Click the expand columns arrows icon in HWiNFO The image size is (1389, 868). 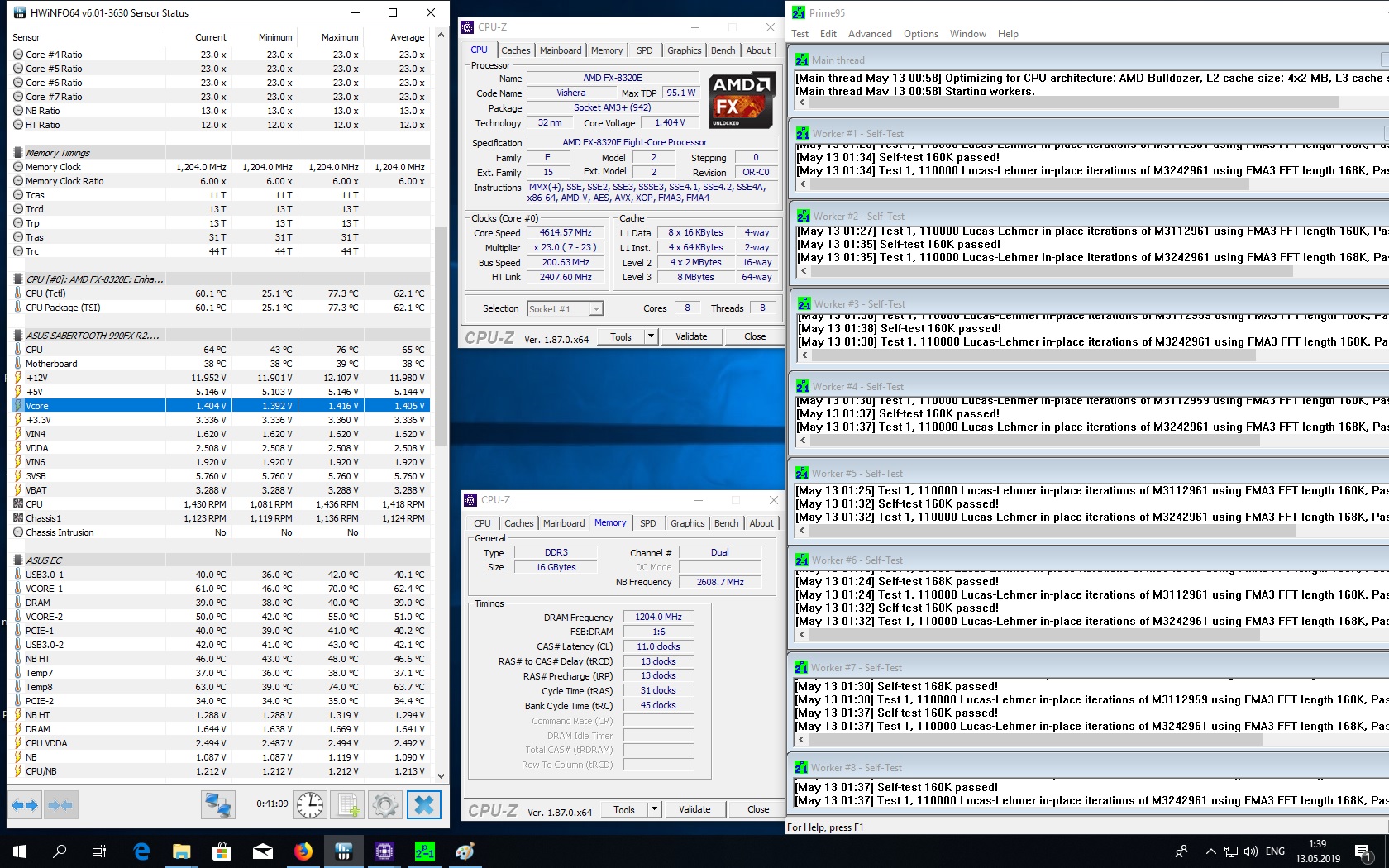(x=25, y=804)
